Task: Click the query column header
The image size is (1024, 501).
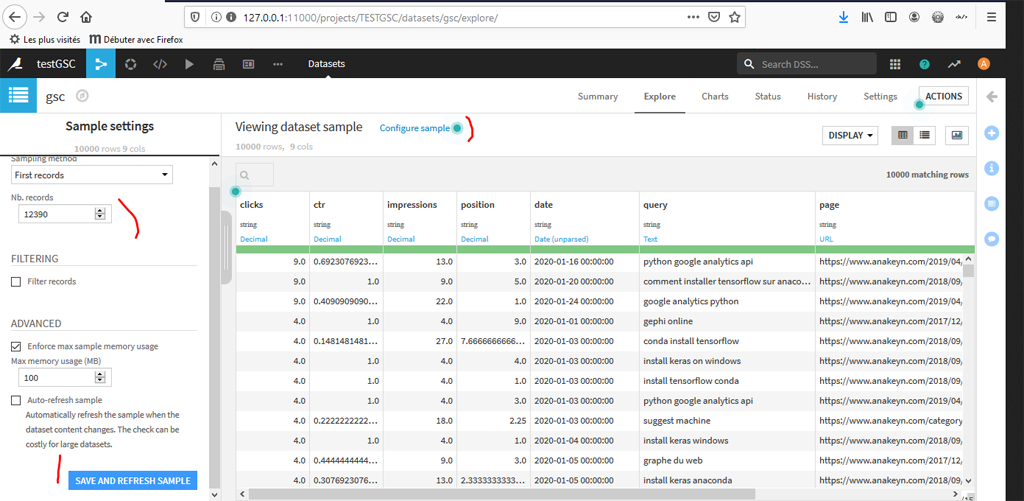Action: (x=655, y=204)
